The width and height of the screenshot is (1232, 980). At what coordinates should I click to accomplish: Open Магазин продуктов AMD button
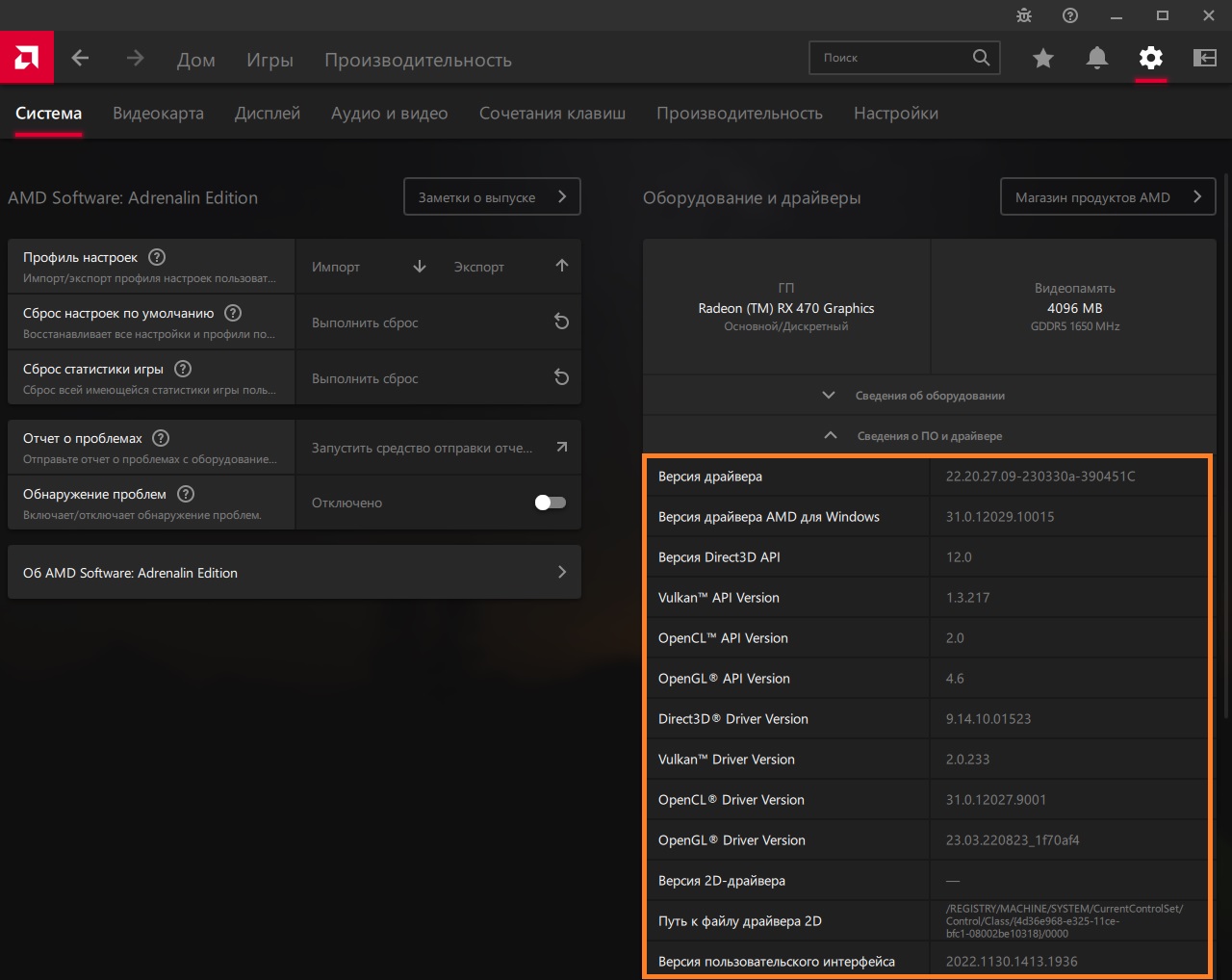pos(1108,196)
